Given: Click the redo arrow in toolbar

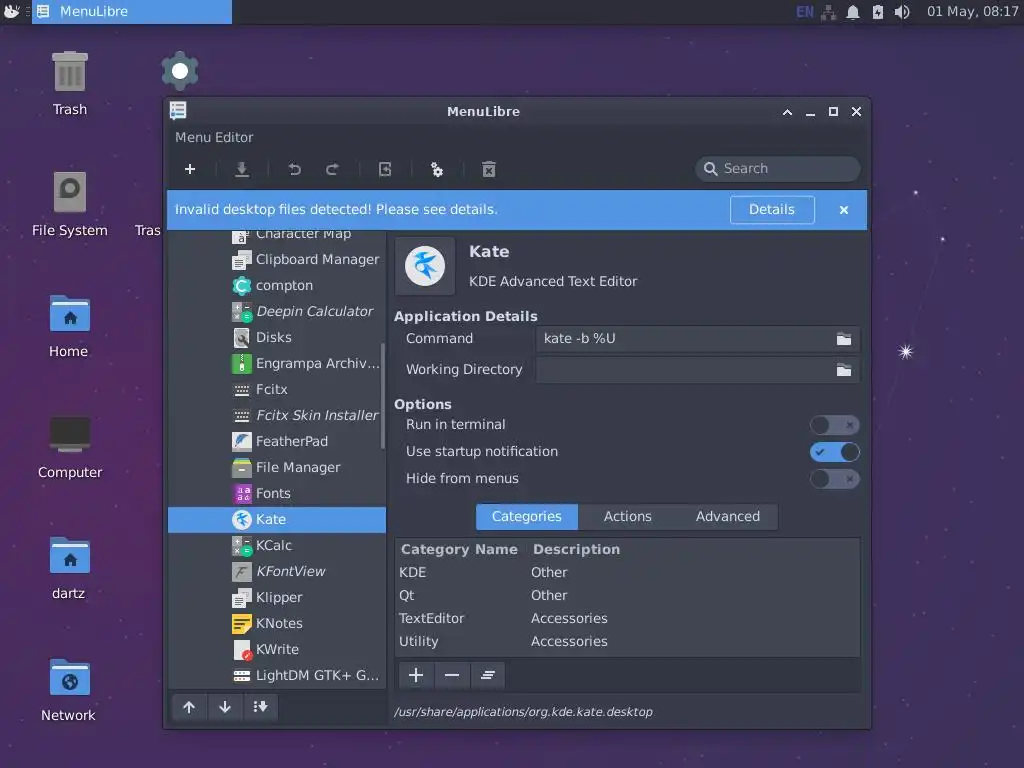Looking at the screenshot, I should tap(332, 169).
